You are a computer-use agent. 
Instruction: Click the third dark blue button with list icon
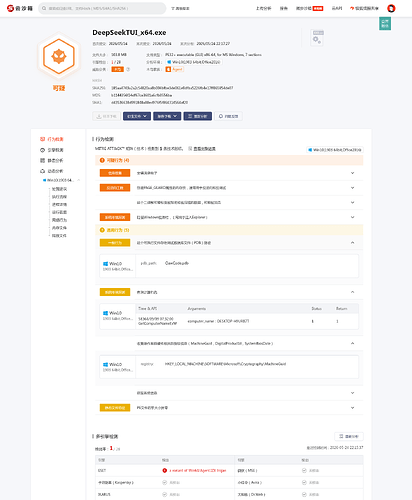[198, 116]
